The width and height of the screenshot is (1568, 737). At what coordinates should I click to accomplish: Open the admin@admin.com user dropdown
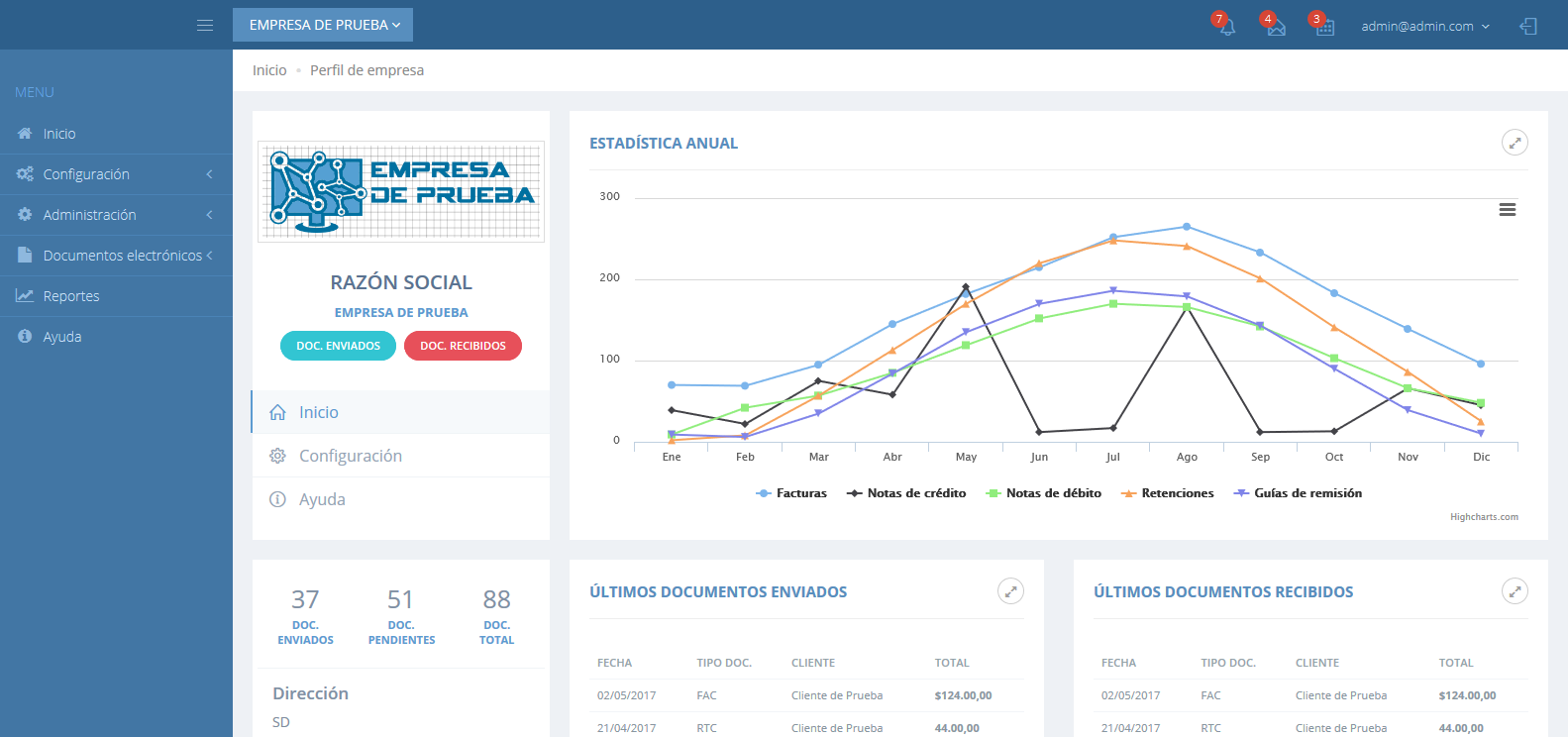1424,27
